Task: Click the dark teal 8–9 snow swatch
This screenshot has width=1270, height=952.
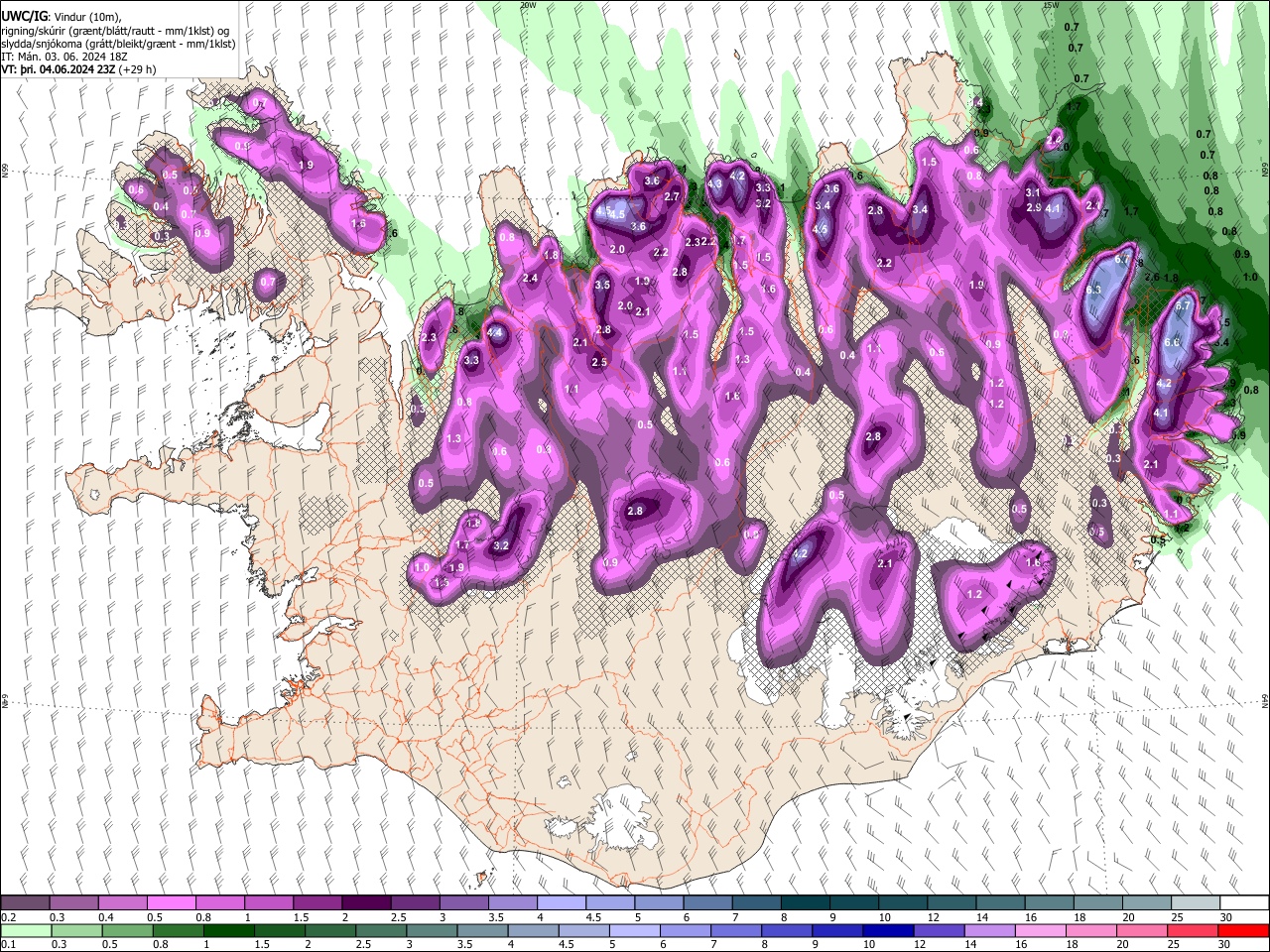Action: (804, 903)
